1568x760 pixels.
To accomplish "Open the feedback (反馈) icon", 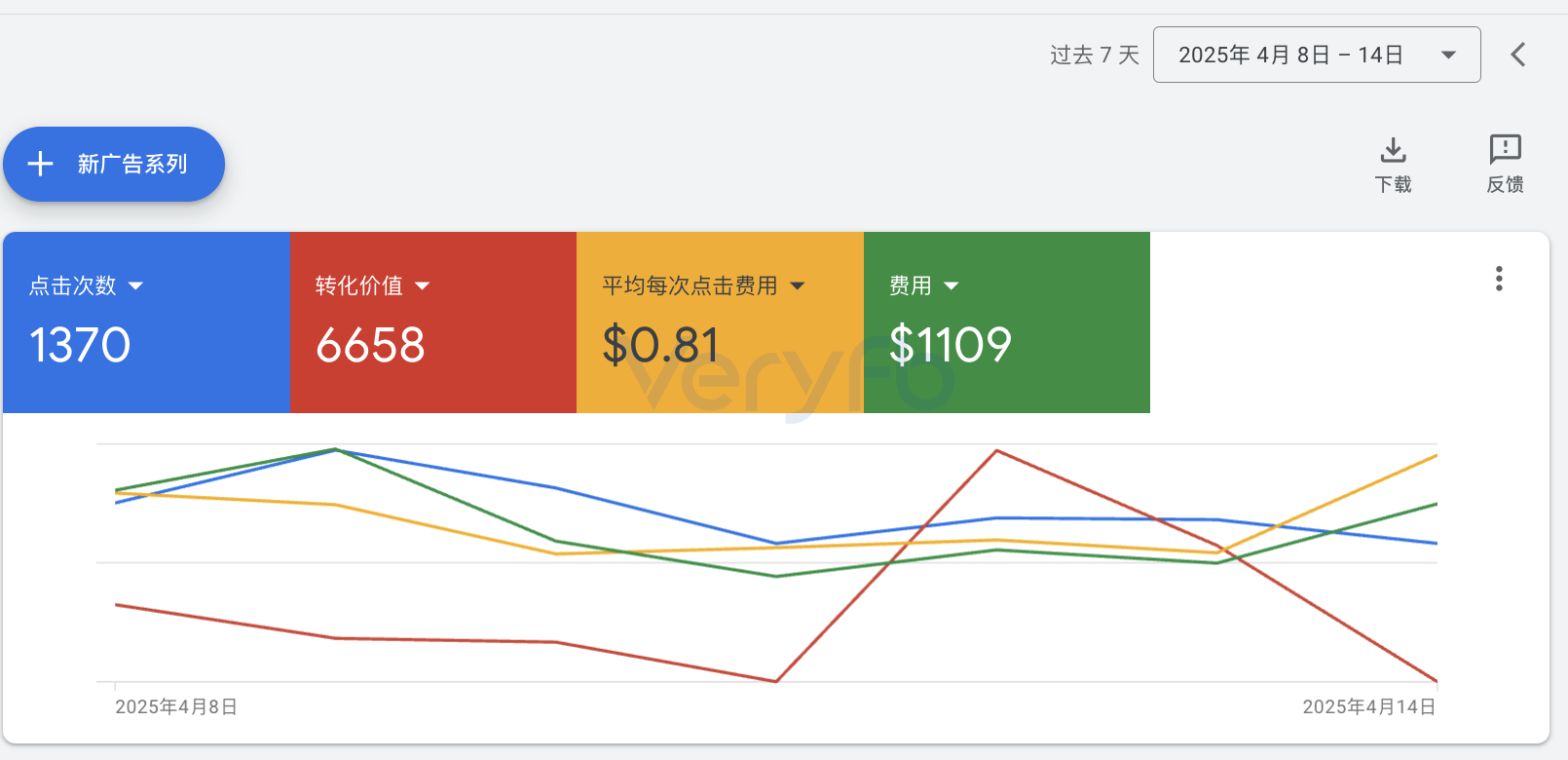I will click(1505, 150).
